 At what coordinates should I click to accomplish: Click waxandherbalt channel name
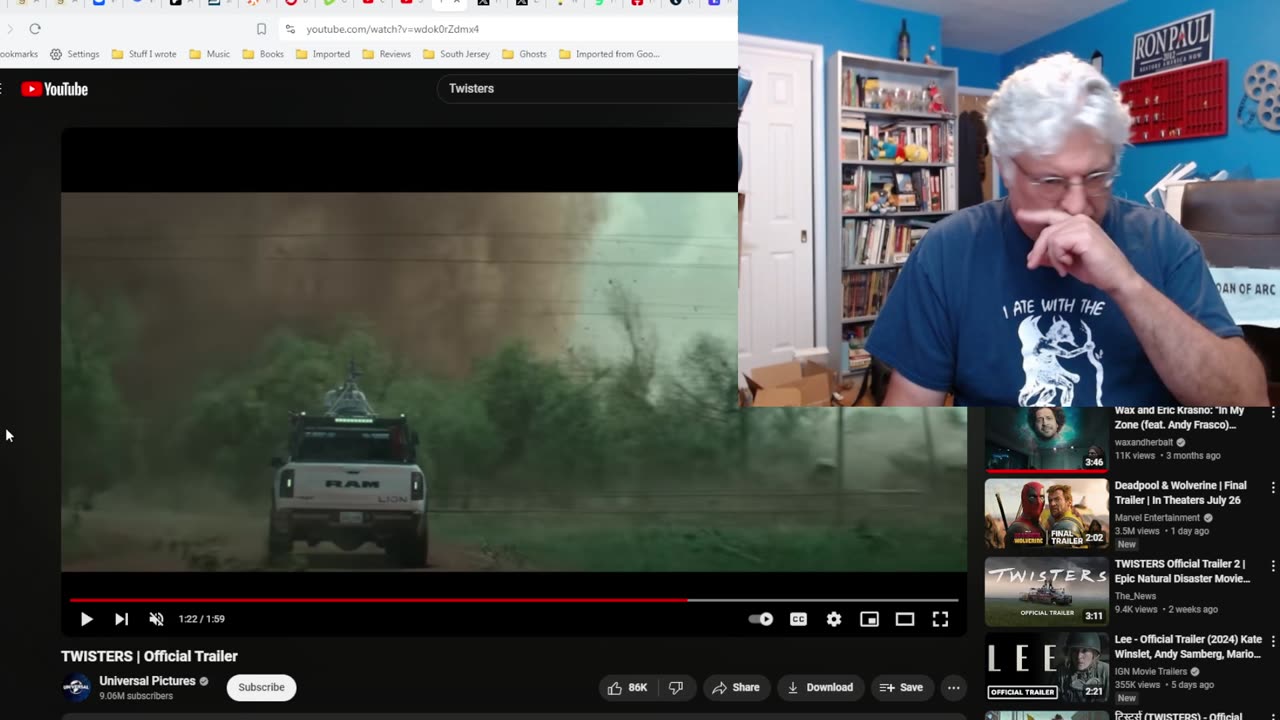(1144, 442)
